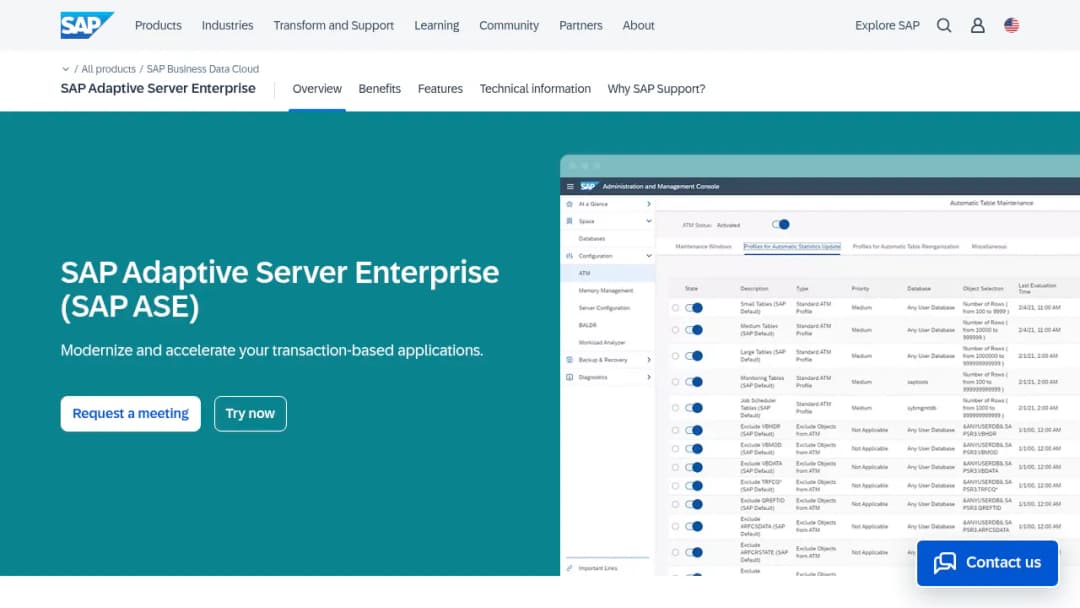This screenshot has height=608, width=1080.
Task: Collapse the Space section chevron
Action: [x=649, y=222]
